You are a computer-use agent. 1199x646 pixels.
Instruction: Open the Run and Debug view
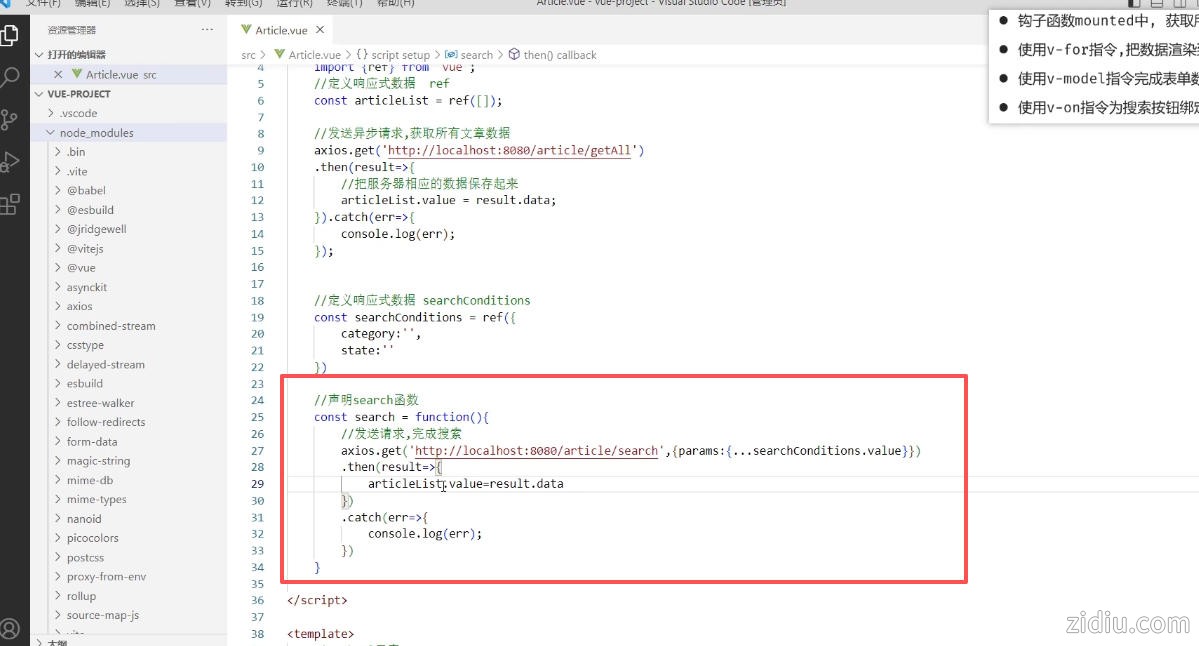click(x=10, y=162)
